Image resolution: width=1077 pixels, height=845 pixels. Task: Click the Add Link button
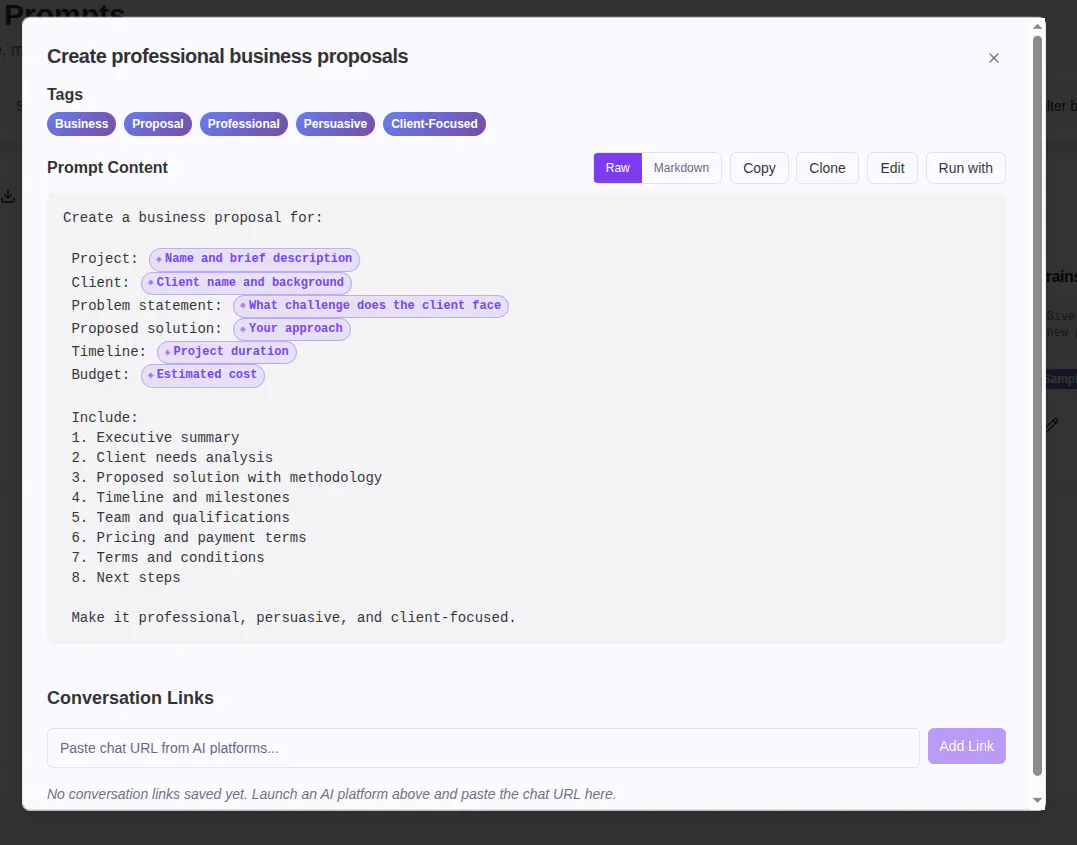pos(966,746)
